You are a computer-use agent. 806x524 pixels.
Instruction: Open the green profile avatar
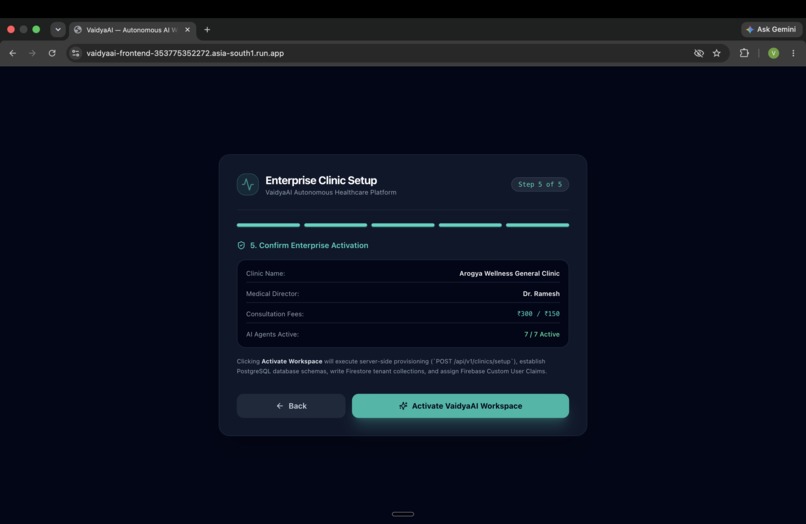pyautogui.click(x=773, y=53)
